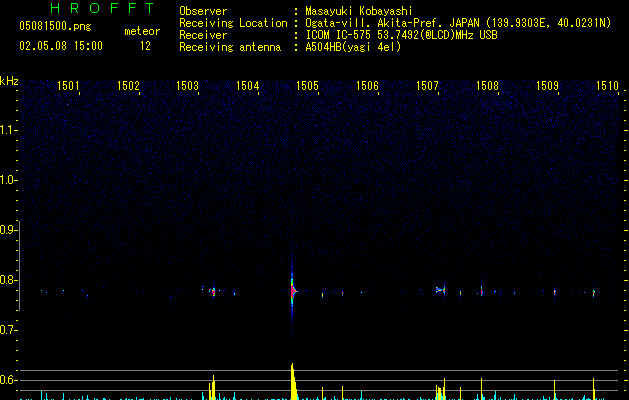Screen dimensions: 629x400
Task: Click the meteor label
Action: pos(142,31)
